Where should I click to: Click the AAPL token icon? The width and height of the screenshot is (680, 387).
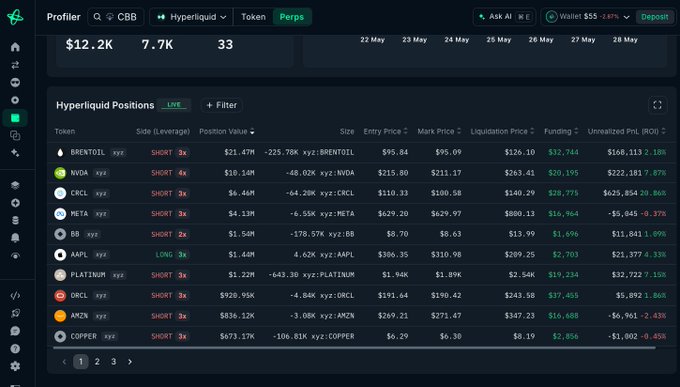tap(60, 255)
